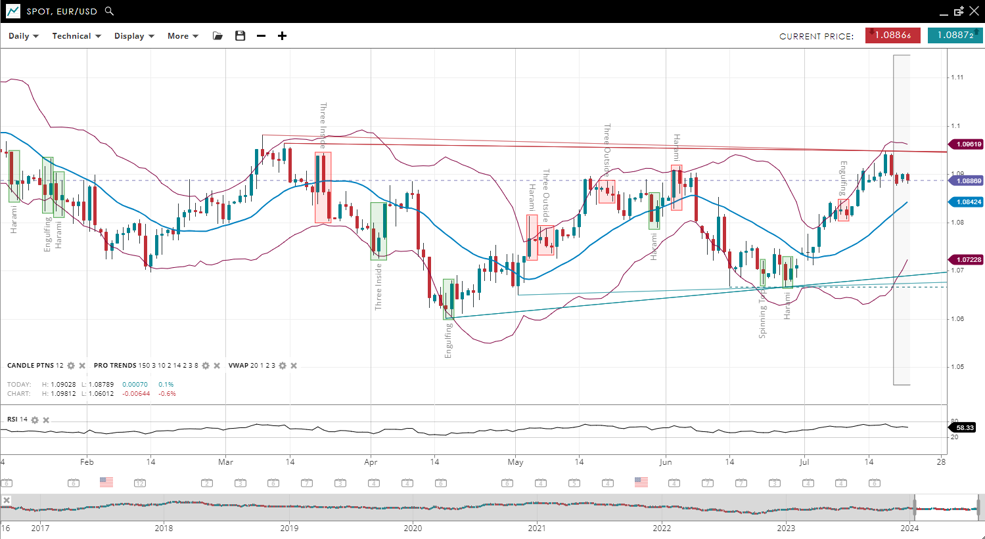Screen dimensions: 985x539
Task: Zoom out using the minus icon
Action: point(261,36)
